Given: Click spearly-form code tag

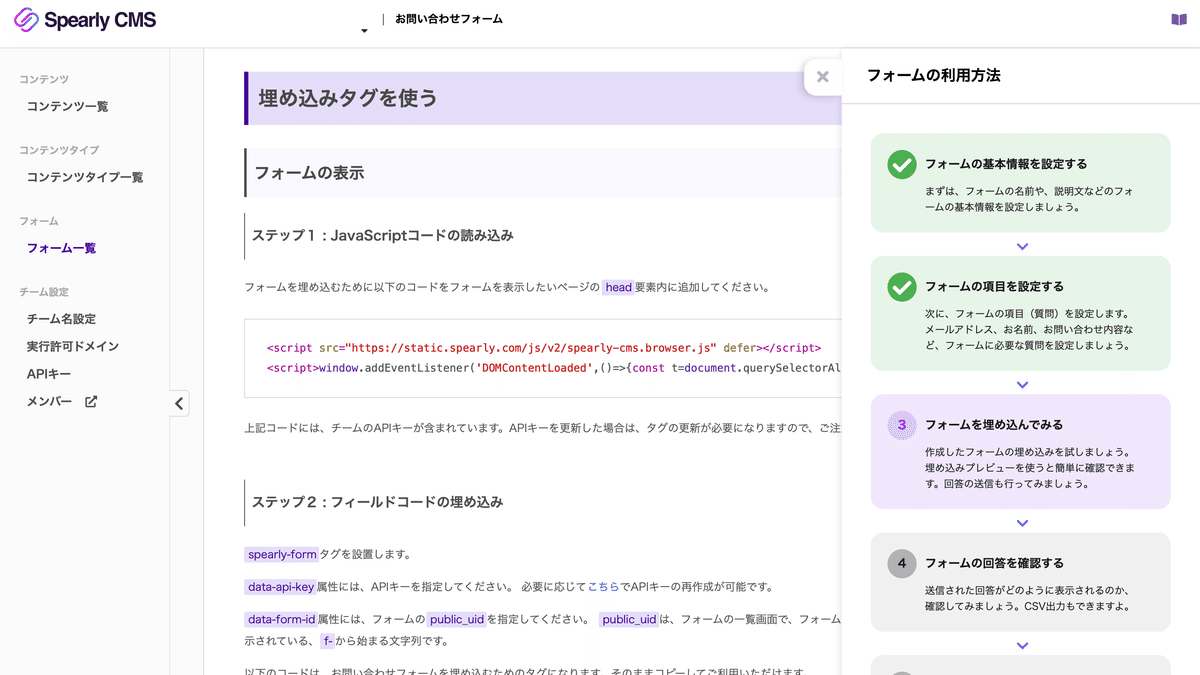Looking at the screenshot, I should [282, 554].
